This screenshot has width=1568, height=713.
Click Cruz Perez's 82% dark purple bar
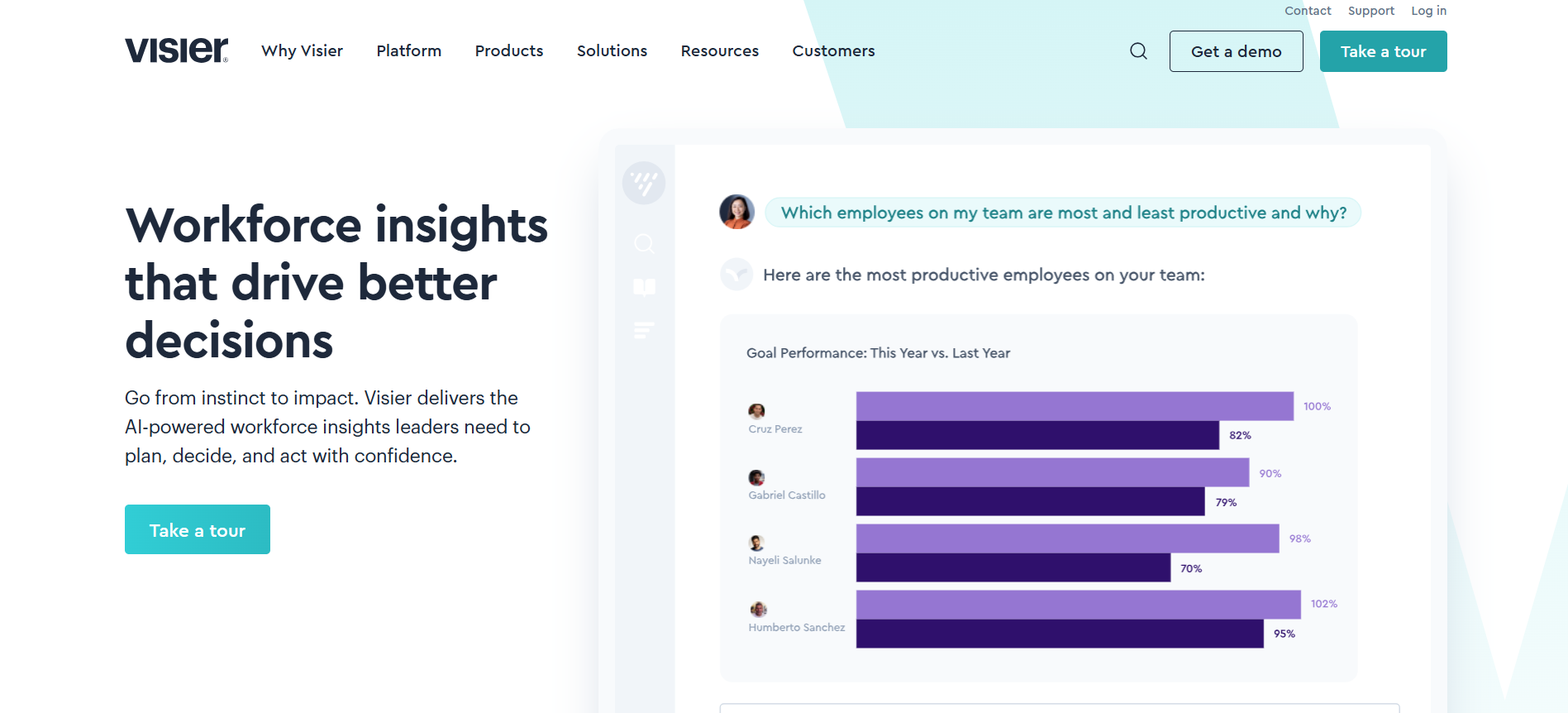coord(1037,435)
